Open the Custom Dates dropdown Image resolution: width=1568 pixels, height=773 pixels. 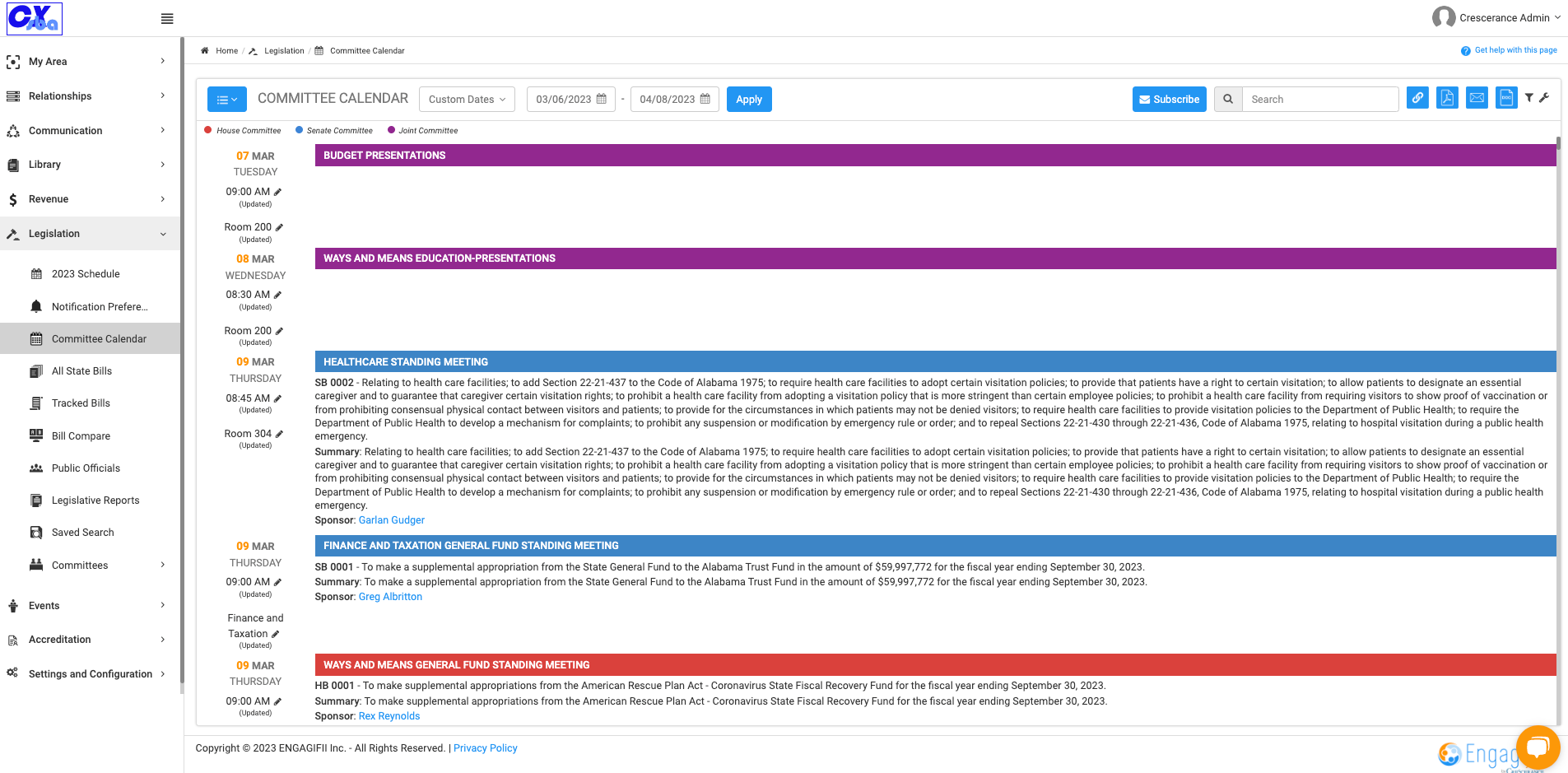click(467, 100)
